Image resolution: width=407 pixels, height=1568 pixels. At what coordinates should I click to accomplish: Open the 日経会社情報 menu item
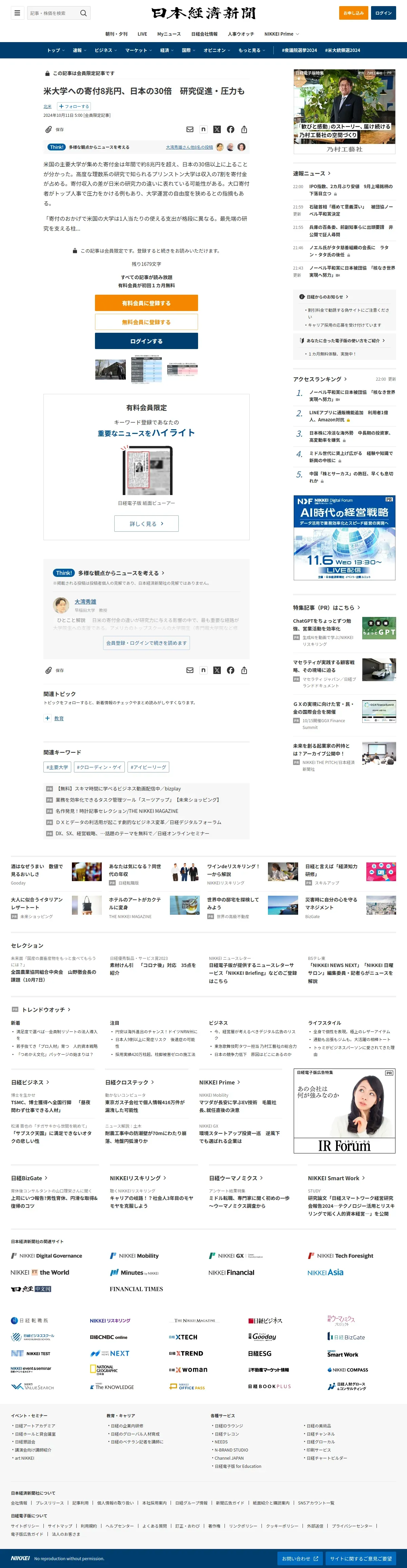205,34
